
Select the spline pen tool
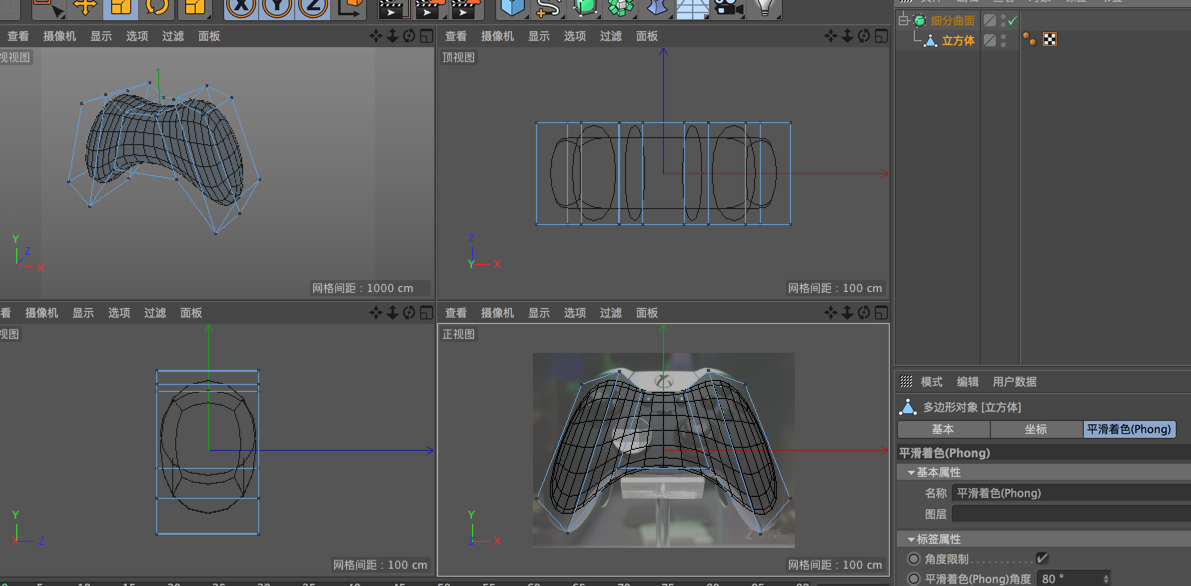[548, 7]
